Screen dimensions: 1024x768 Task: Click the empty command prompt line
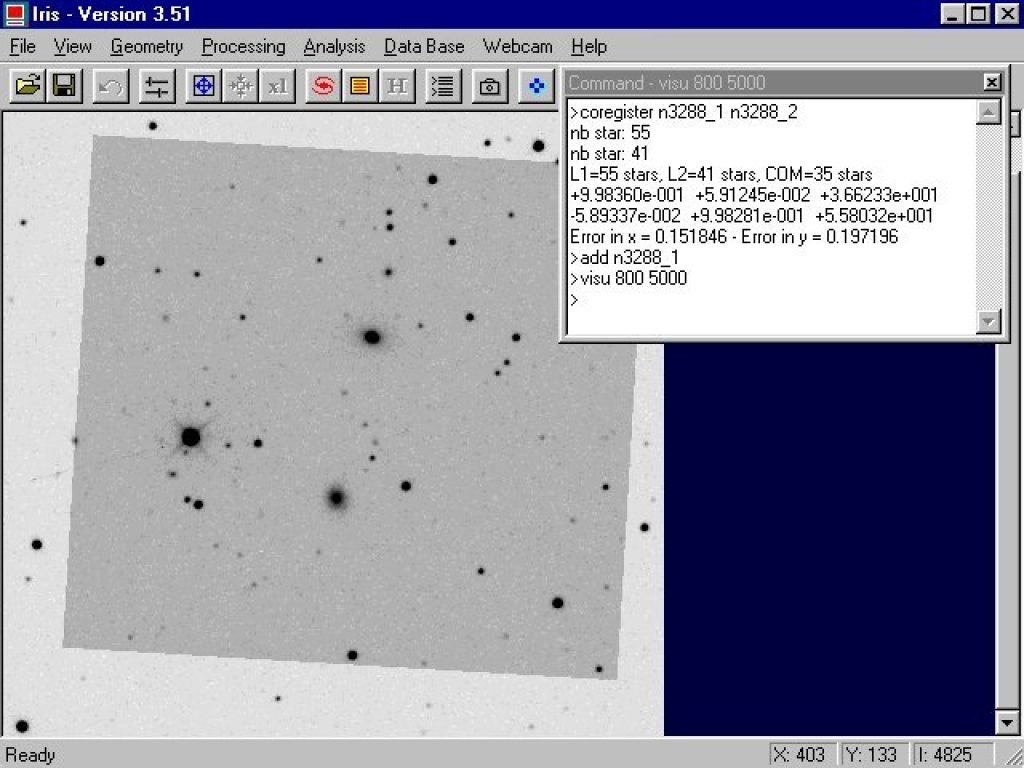pos(772,300)
